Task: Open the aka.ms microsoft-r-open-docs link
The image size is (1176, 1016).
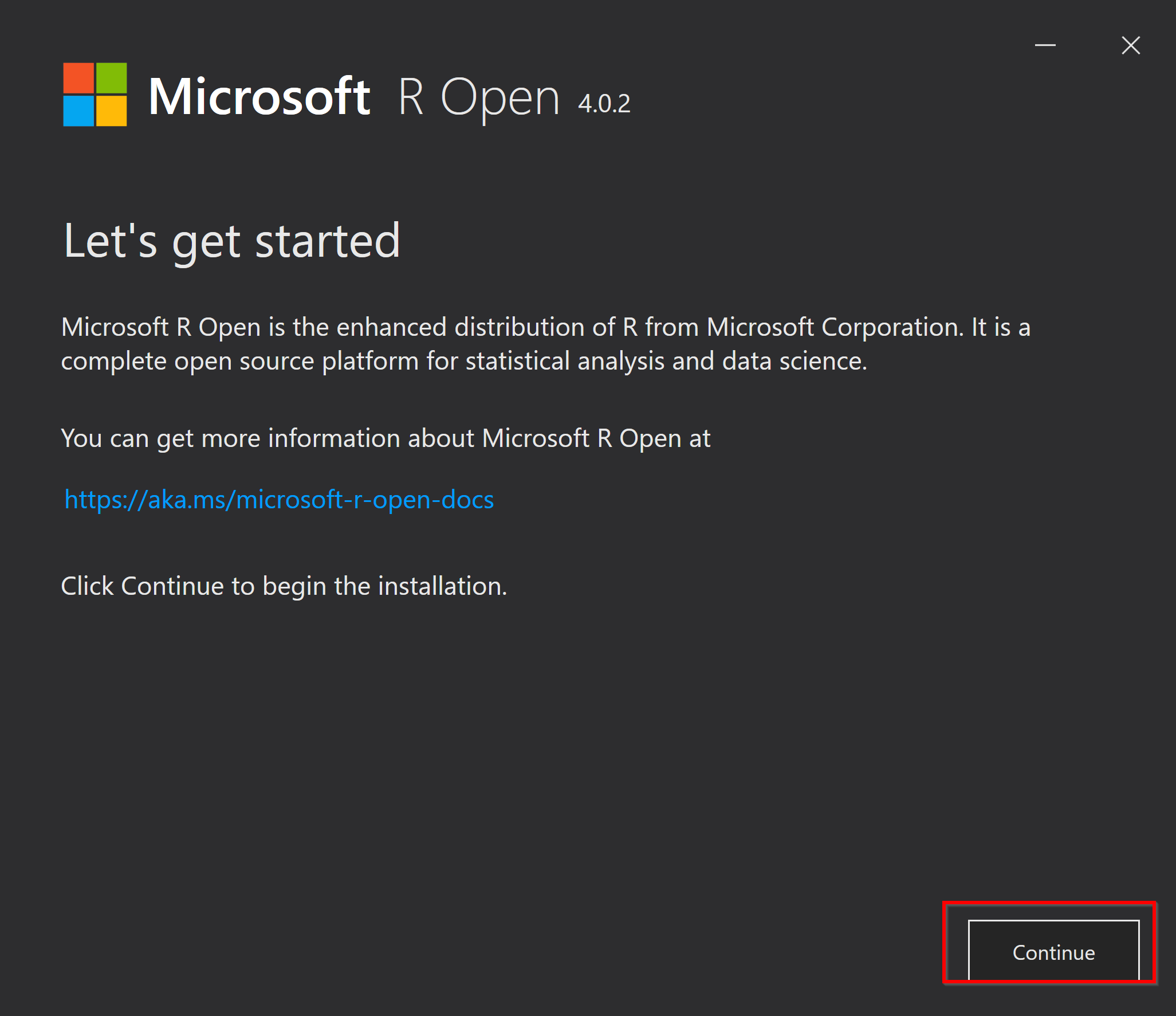Action: pyautogui.click(x=279, y=500)
